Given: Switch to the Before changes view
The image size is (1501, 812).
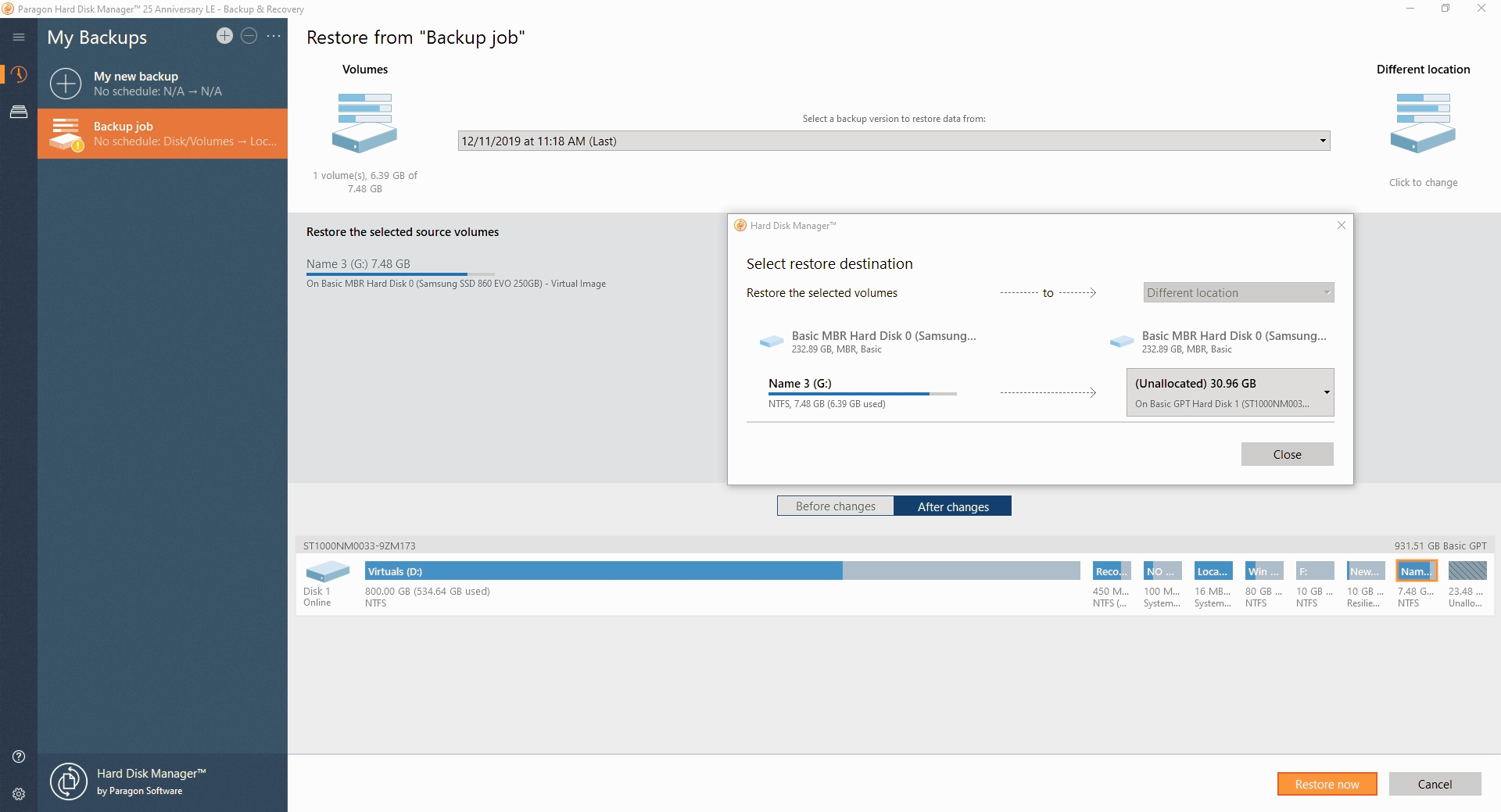Looking at the screenshot, I should (x=835, y=506).
